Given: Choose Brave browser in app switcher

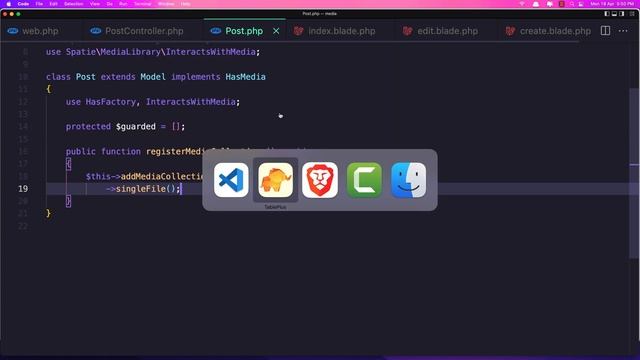Looking at the screenshot, I should pos(320,180).
